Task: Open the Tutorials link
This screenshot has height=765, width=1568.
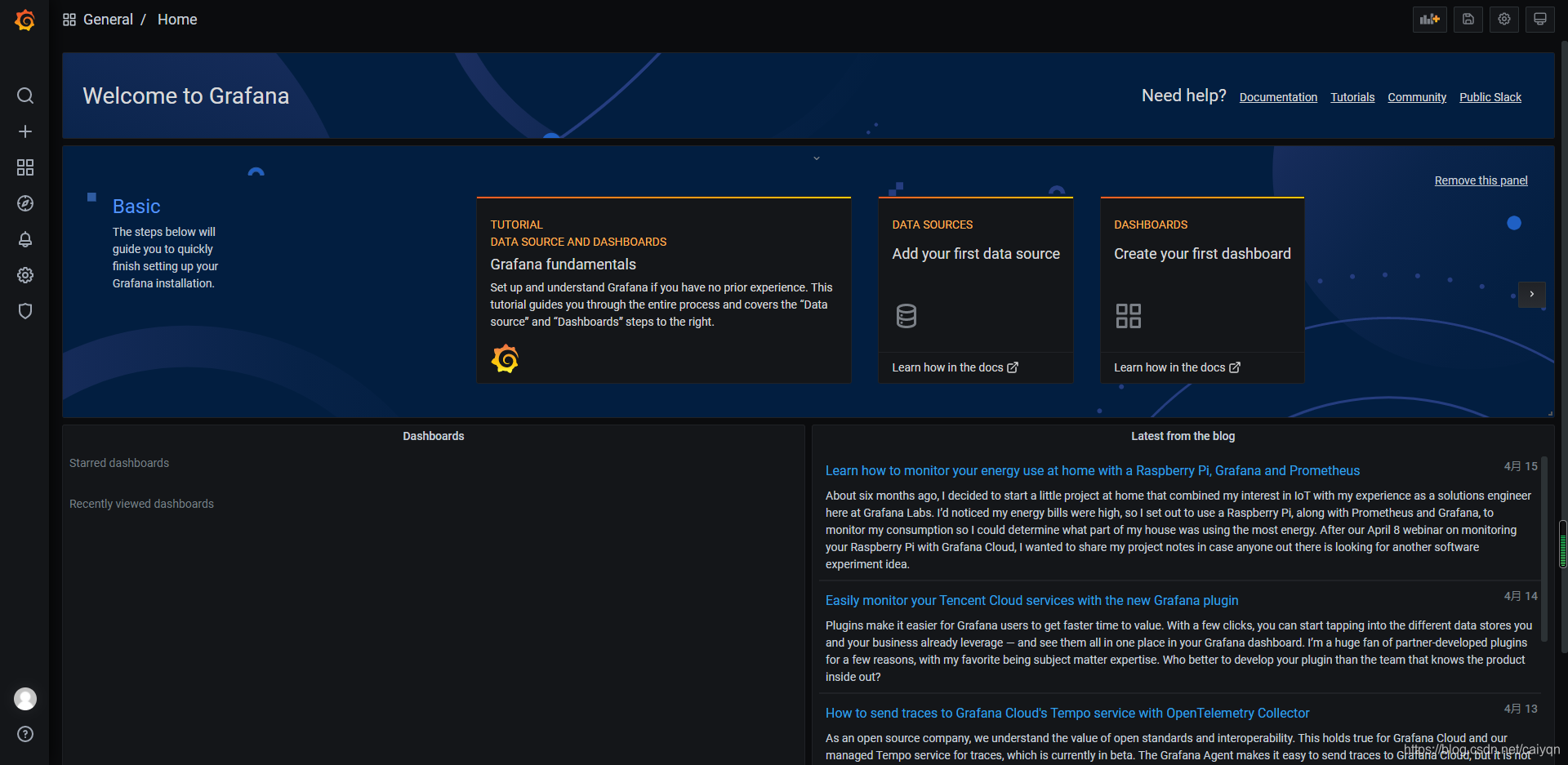Action: 1352,97
